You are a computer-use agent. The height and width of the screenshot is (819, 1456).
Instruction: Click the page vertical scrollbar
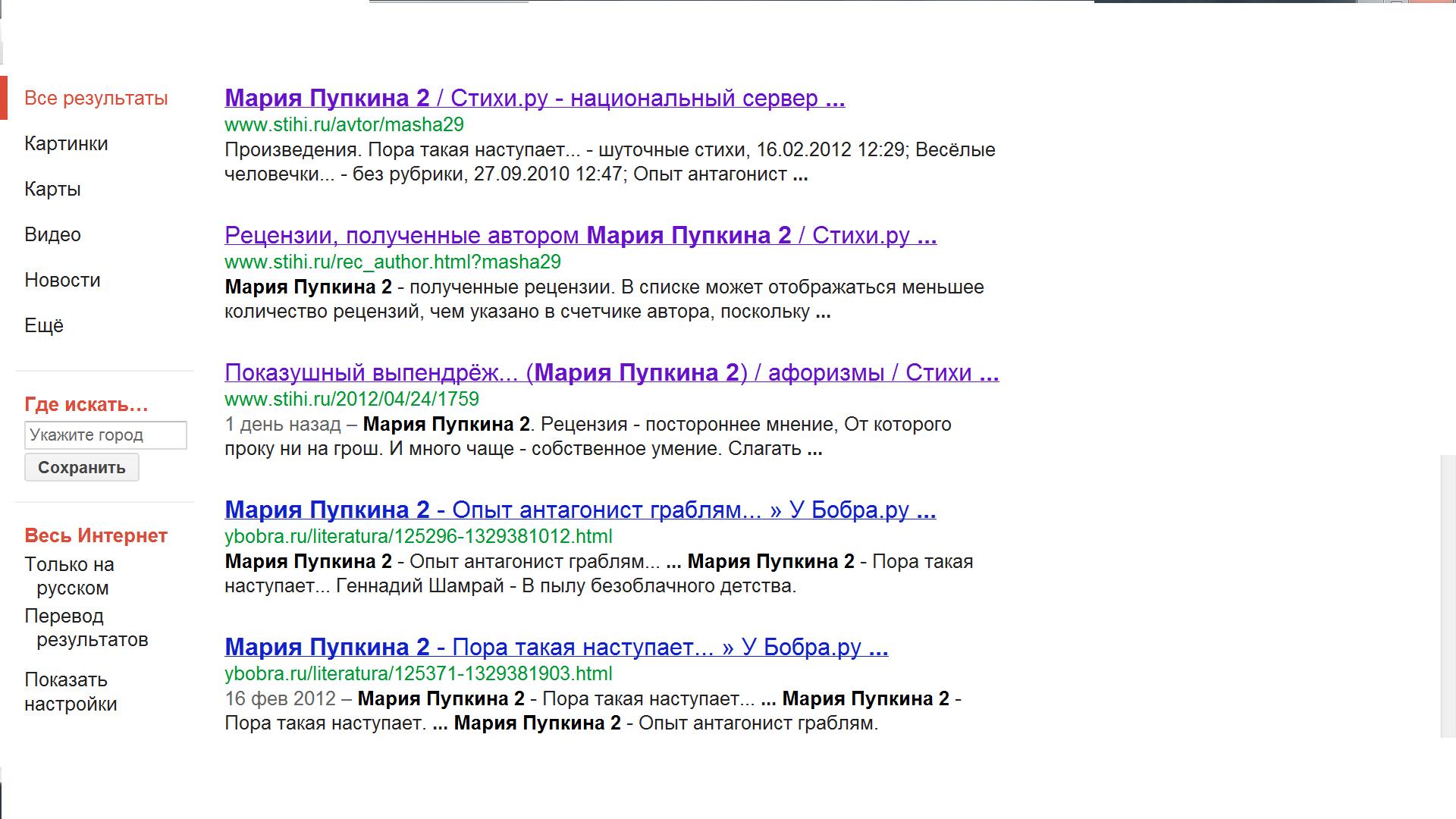(1448, 596)
